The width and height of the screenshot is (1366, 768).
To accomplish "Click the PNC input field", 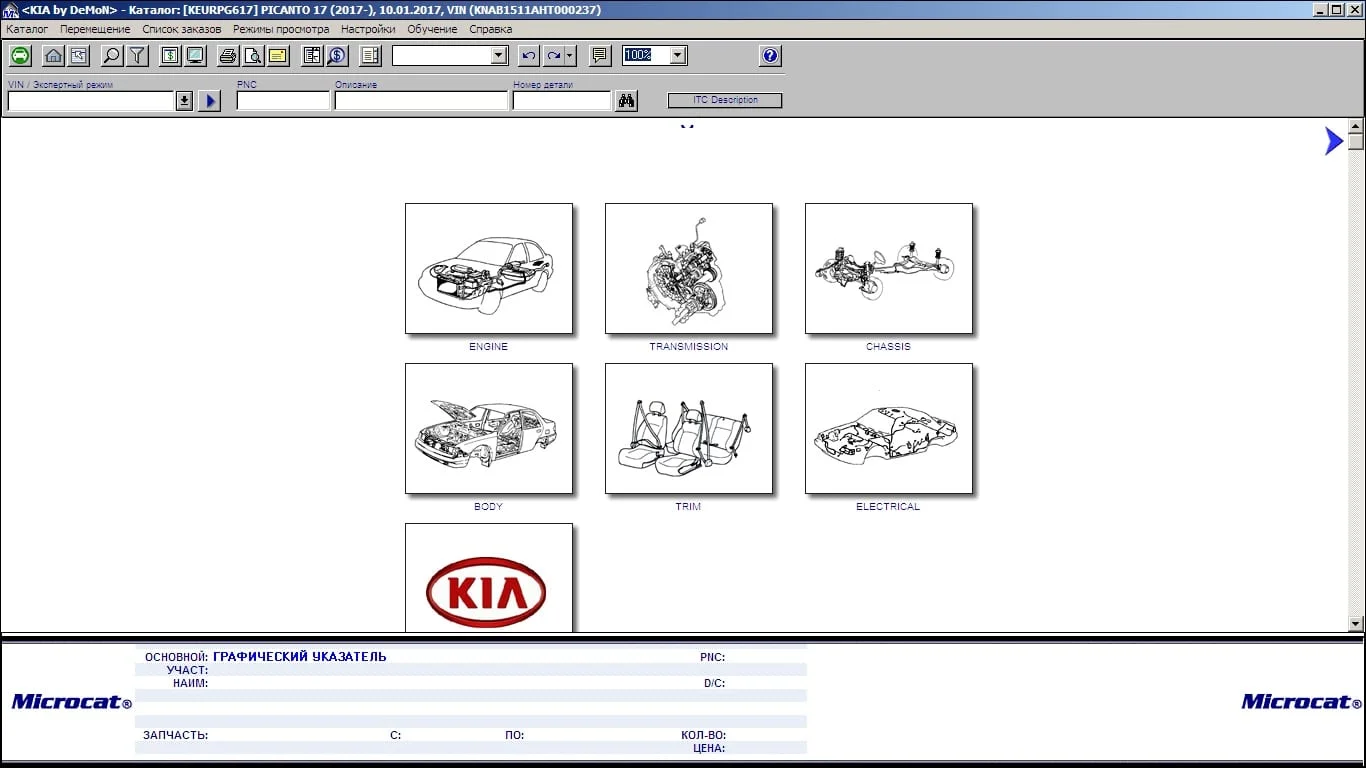I will tap(283, 101).
